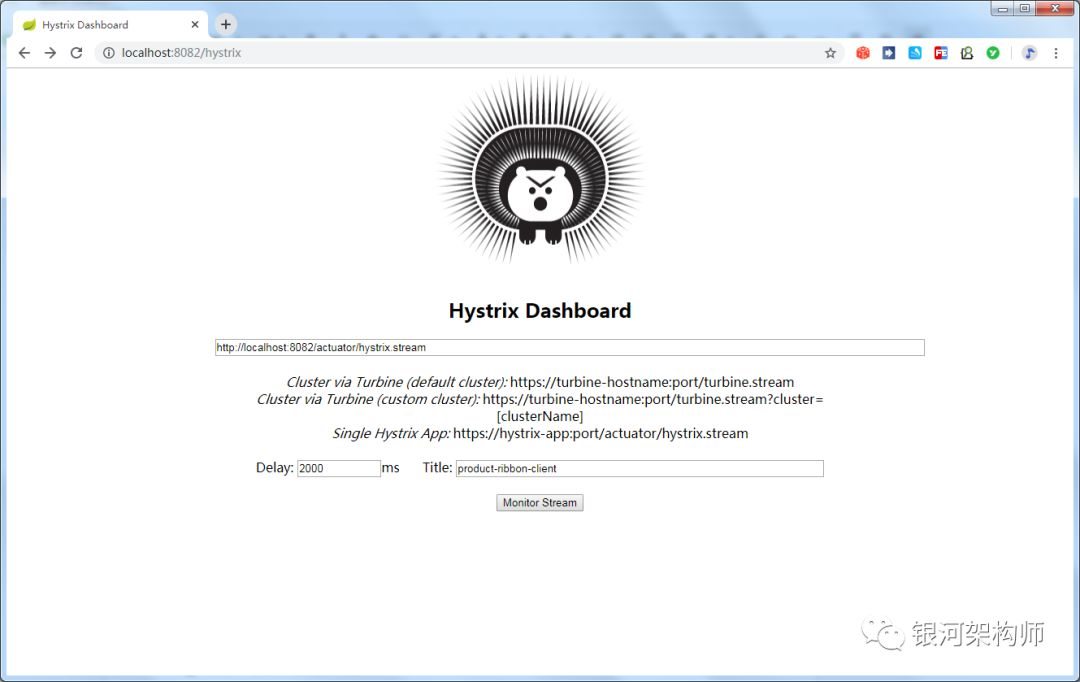Click the Hystrix Dashboard heading

[x=540, y=311]
